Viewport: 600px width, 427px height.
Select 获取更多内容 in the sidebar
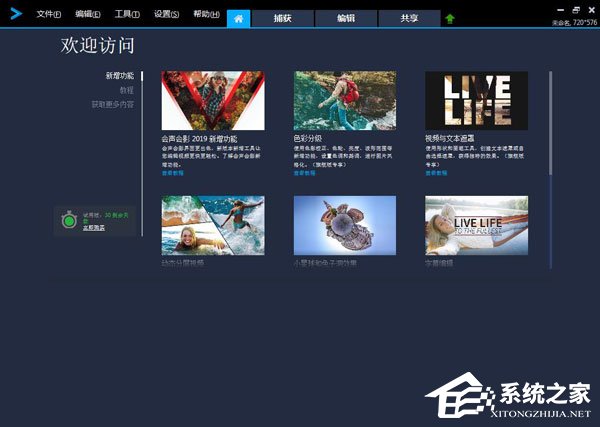(x=112, y=104)
